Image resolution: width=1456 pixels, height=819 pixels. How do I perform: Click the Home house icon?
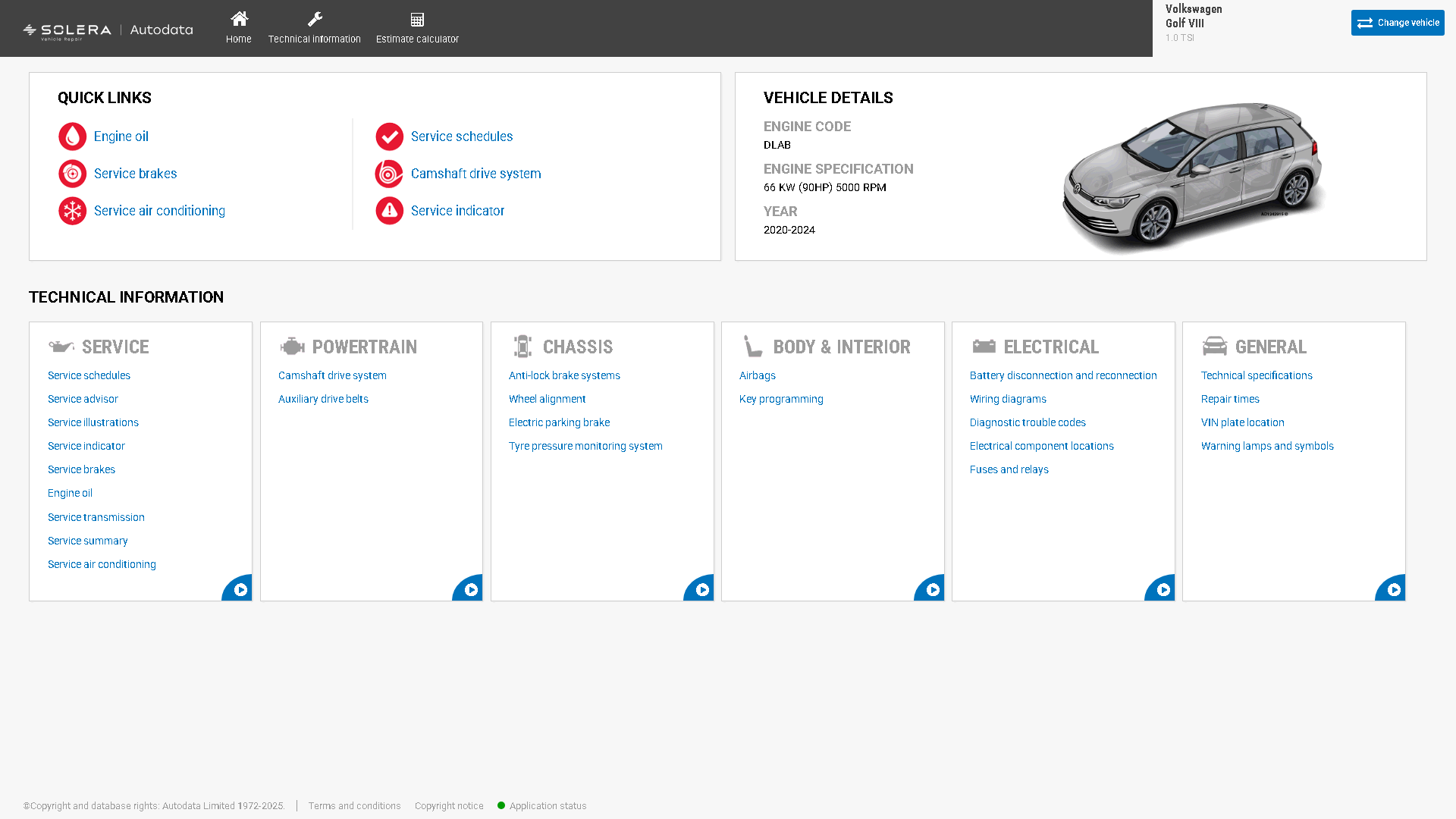[x=239, y=19]
